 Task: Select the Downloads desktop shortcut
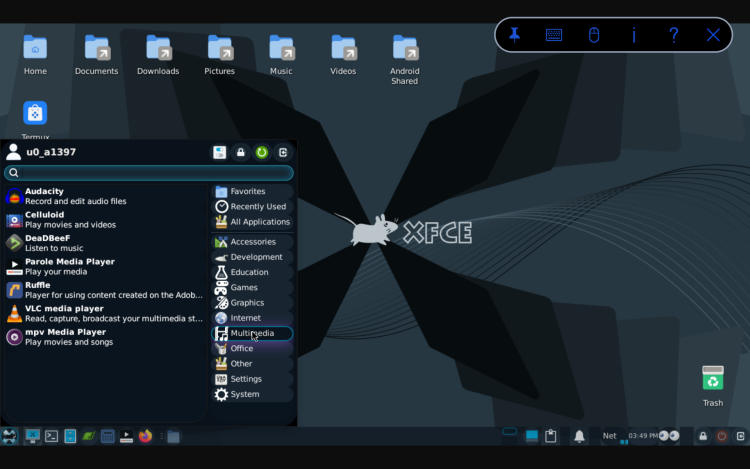tap(158, 55)
